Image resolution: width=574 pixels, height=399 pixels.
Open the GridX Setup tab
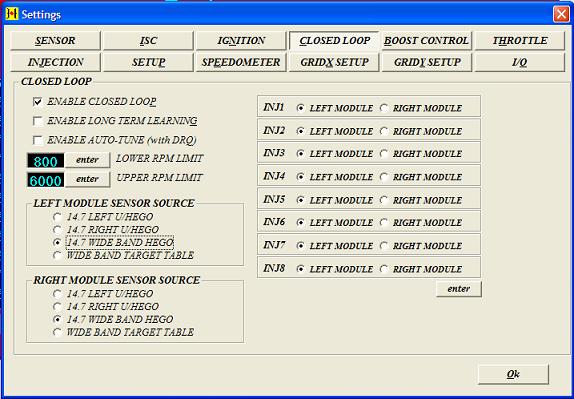click(x=334, y=62)
